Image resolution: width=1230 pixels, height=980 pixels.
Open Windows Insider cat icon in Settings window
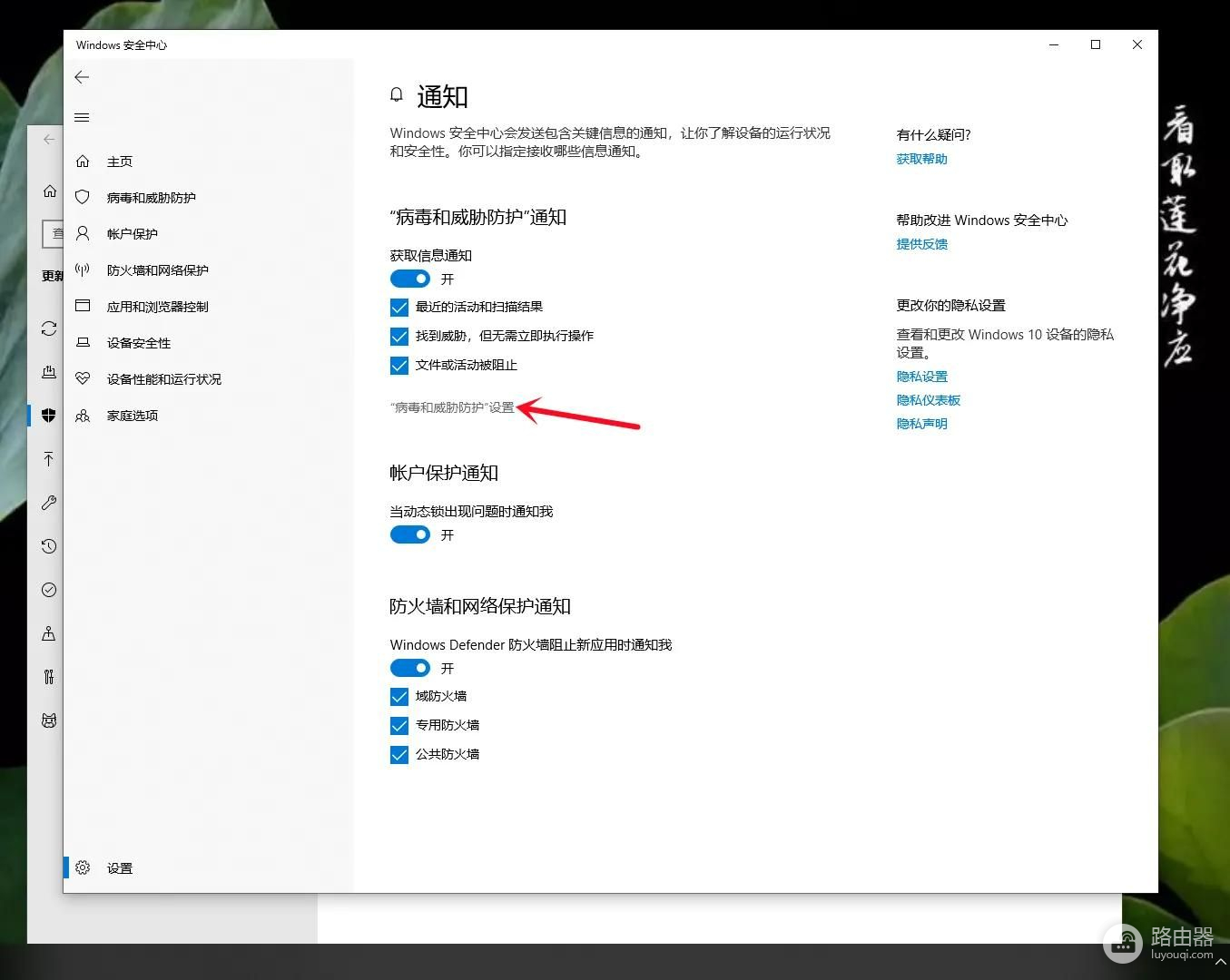(49, 720)
